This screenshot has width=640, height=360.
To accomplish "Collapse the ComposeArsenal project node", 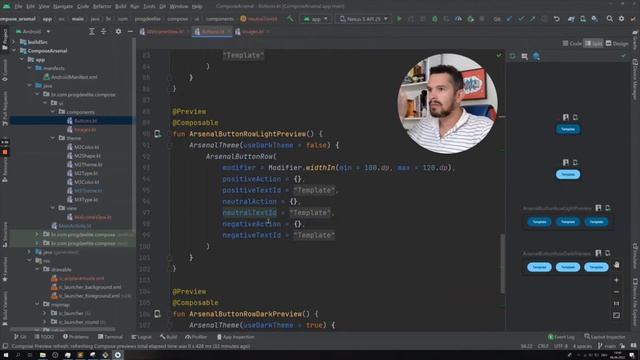I will coord(15,51).
